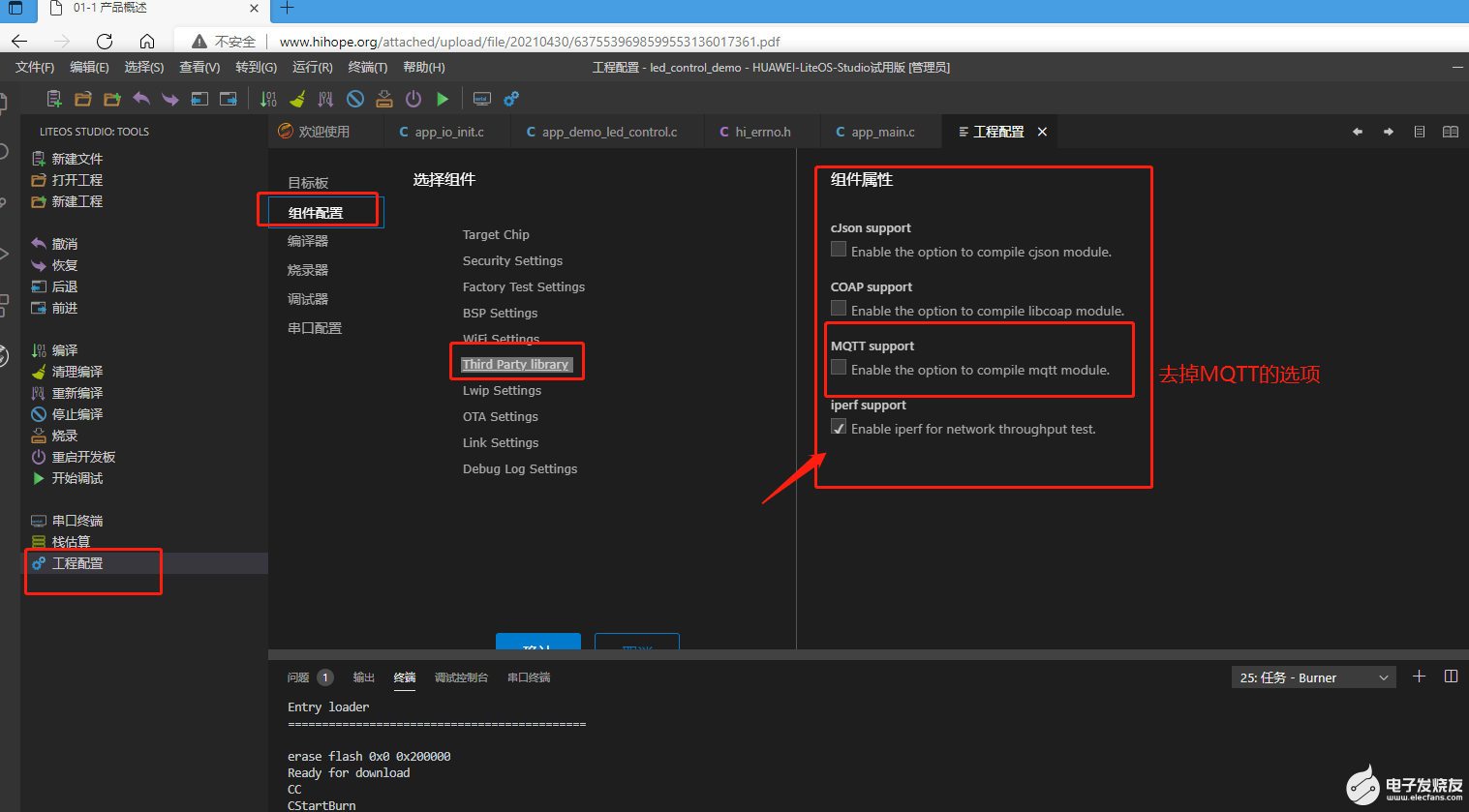
Task: Click the purple Redo arrow in the toolbar
Action: click(x=170, y=99)
